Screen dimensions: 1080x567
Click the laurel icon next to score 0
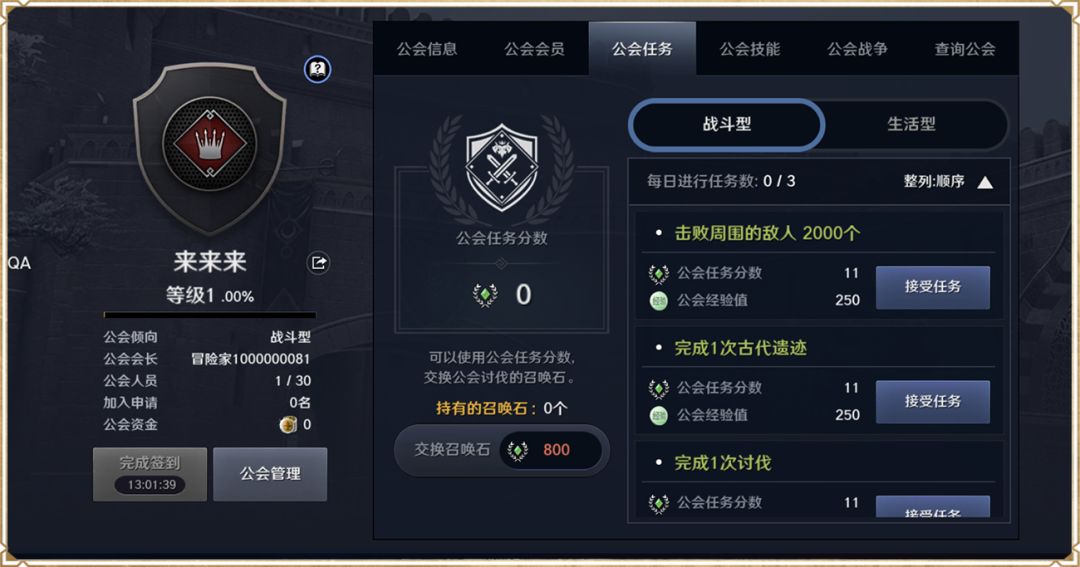tap(485, 295)
